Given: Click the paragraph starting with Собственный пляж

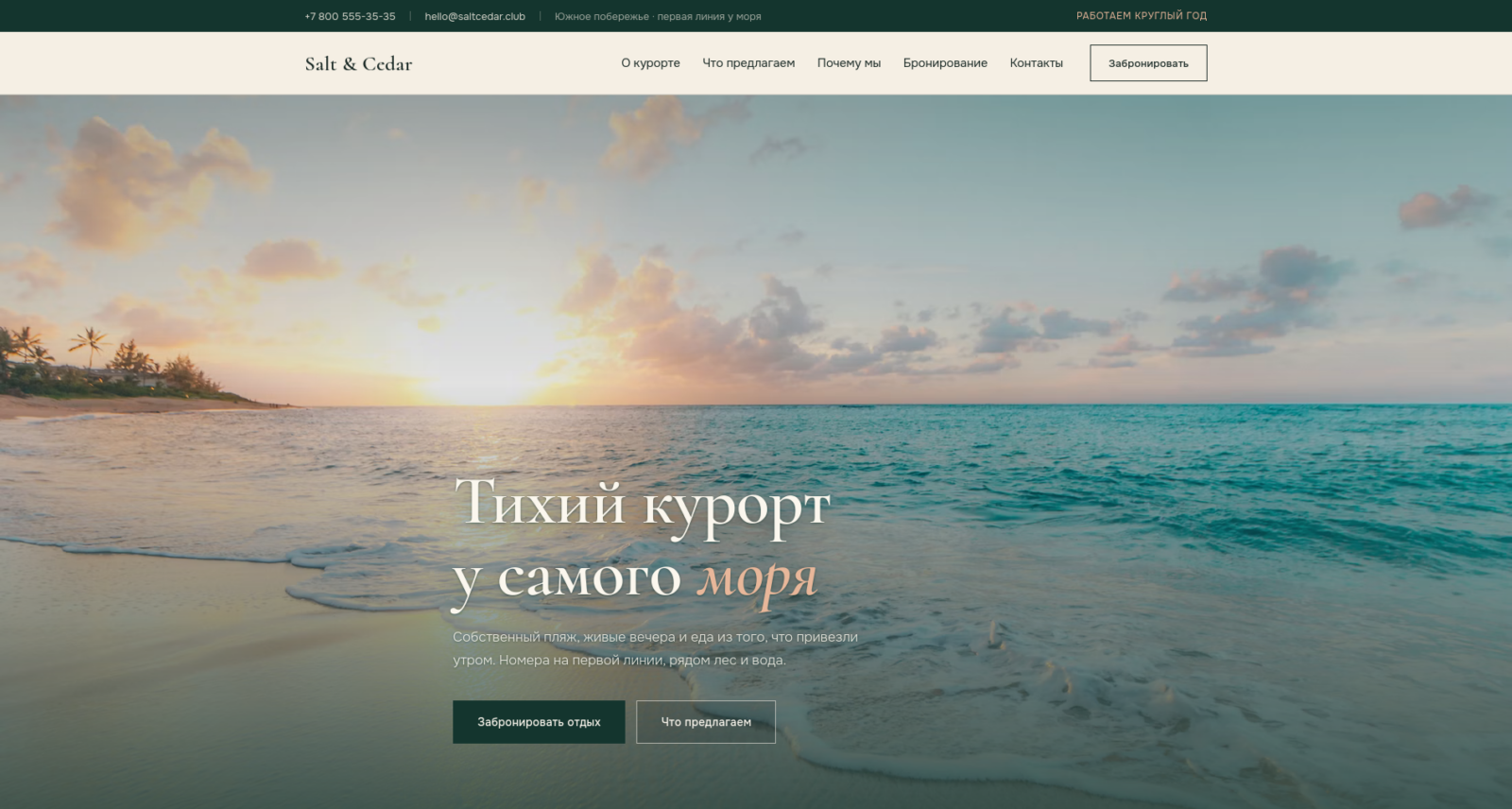Looking at the screenshot, I should pos(656,648).
